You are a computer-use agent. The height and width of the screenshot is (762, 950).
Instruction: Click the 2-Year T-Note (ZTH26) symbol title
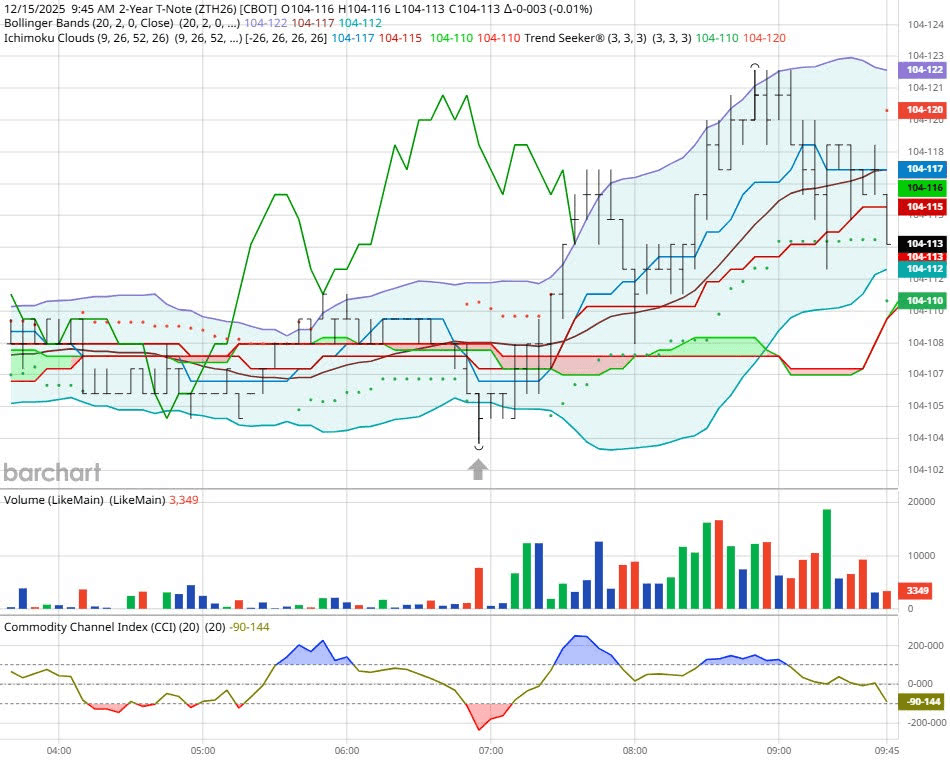point(178,9)
